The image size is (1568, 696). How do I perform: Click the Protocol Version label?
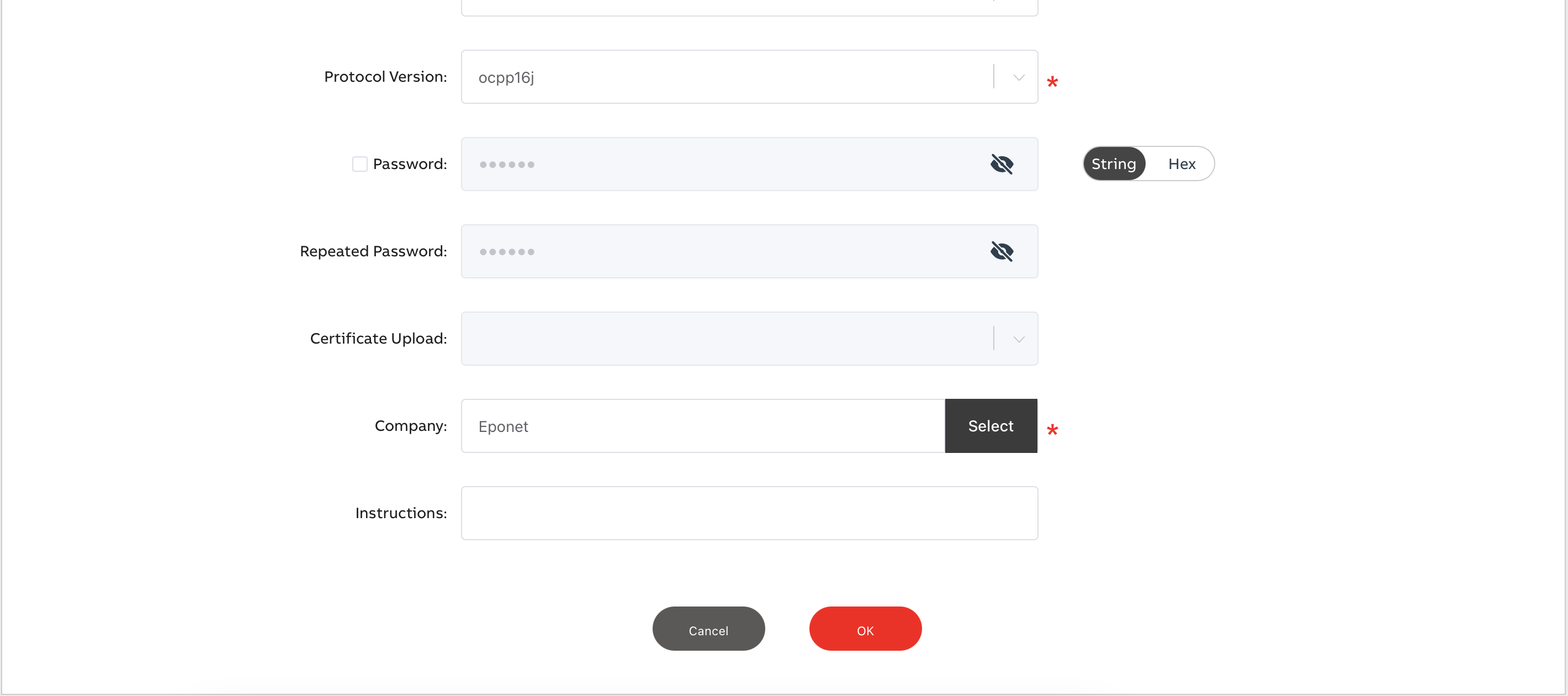click(385, 77)
